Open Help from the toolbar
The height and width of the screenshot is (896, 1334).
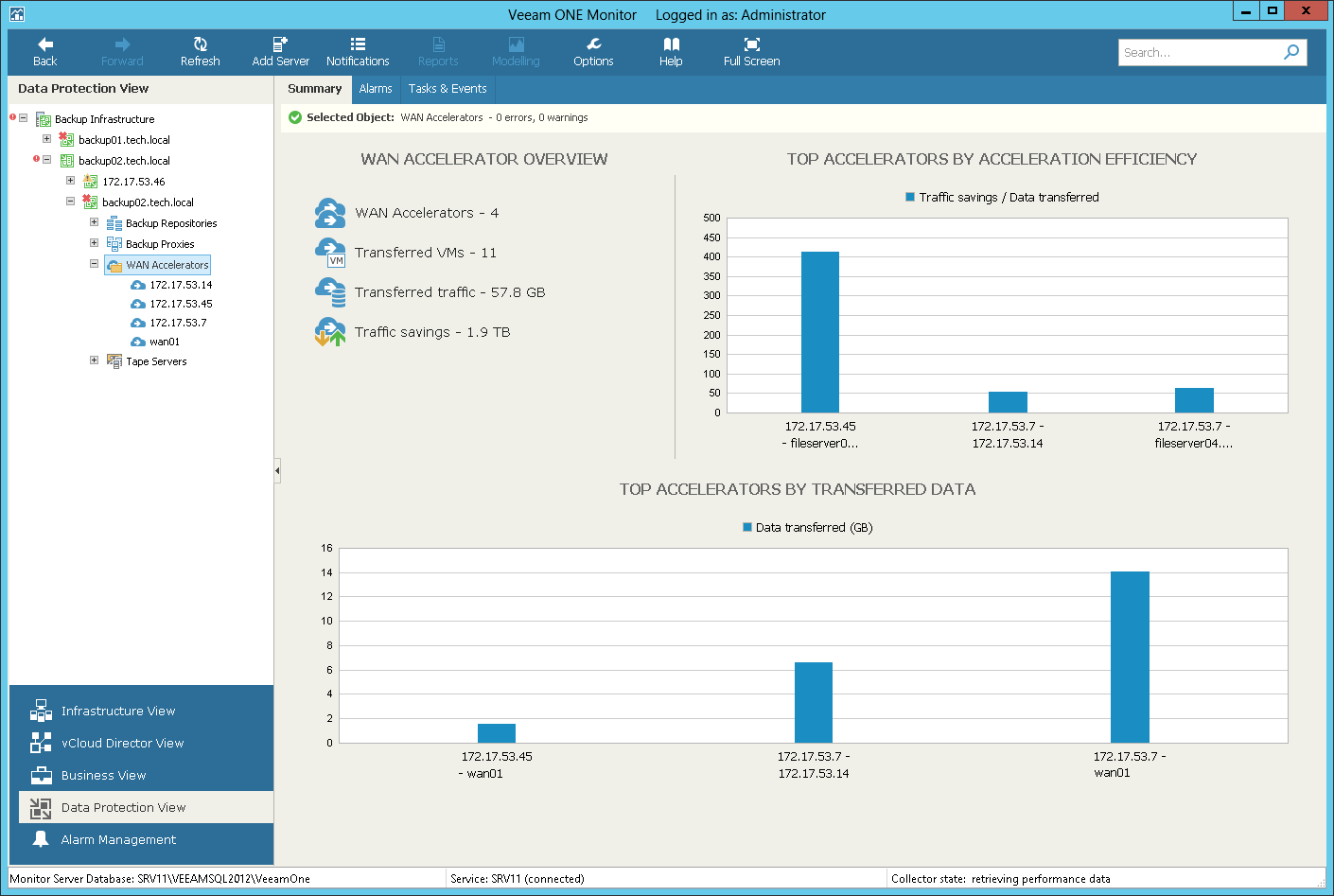(x=671, y=52)
